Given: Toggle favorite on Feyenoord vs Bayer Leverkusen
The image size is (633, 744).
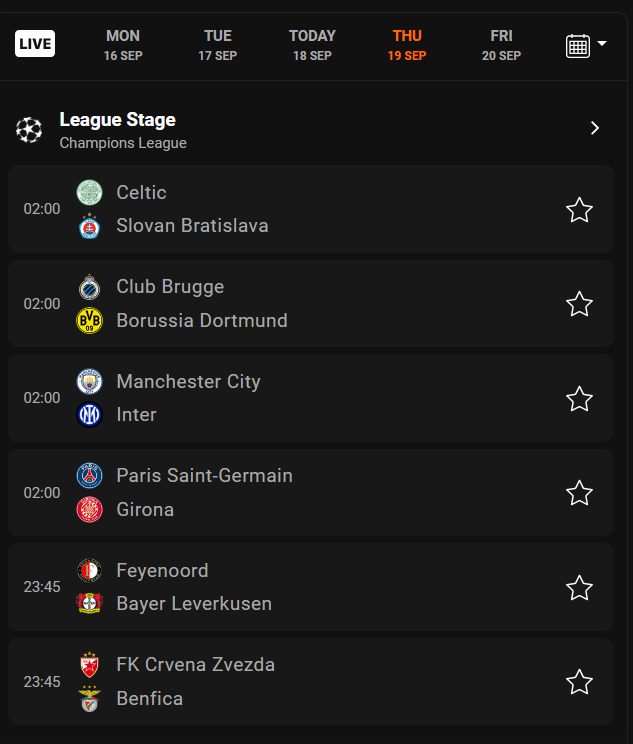Looking at the screenshot, I should [x=580, y=588].
